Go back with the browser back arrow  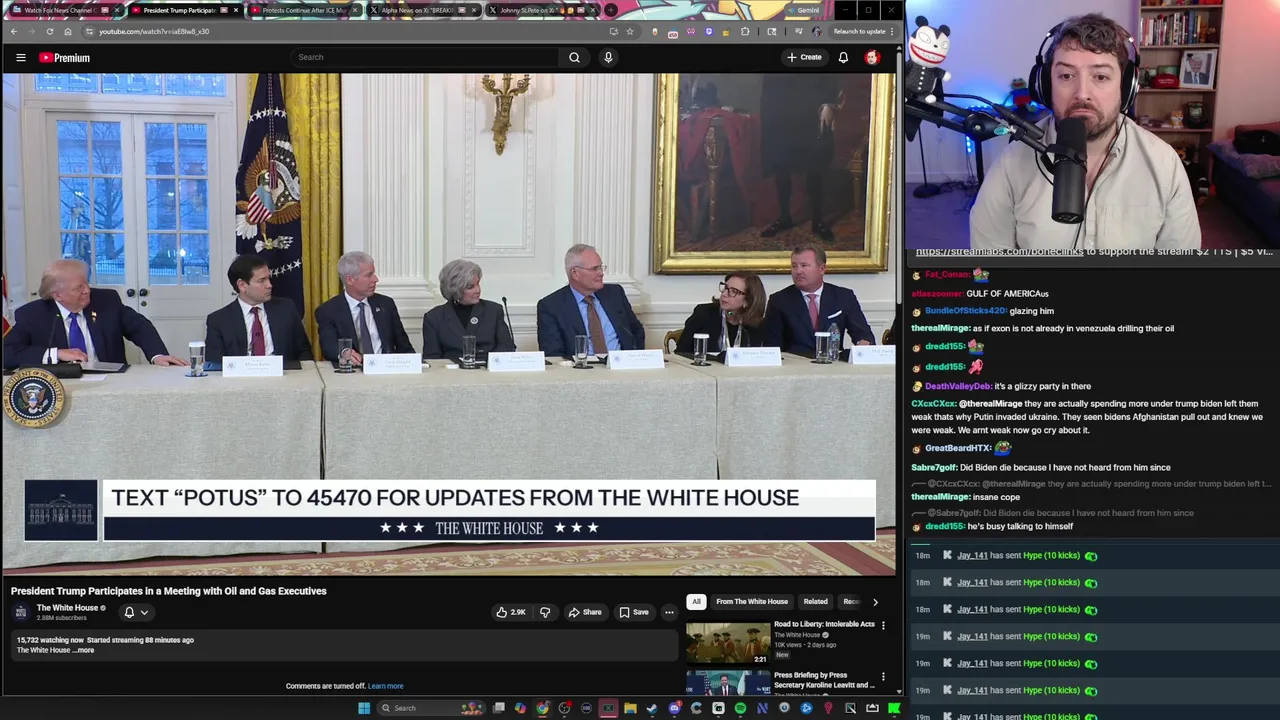click(14, 31)
